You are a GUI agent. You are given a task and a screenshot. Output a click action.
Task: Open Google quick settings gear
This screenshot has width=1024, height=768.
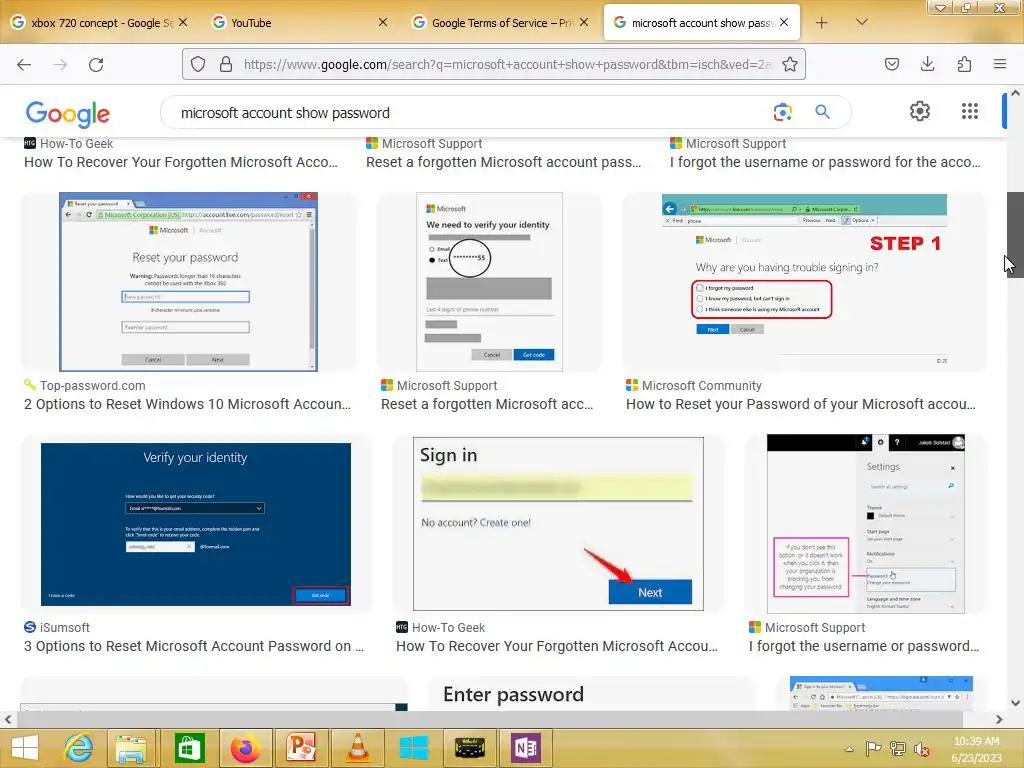click(x=920, y=111)
